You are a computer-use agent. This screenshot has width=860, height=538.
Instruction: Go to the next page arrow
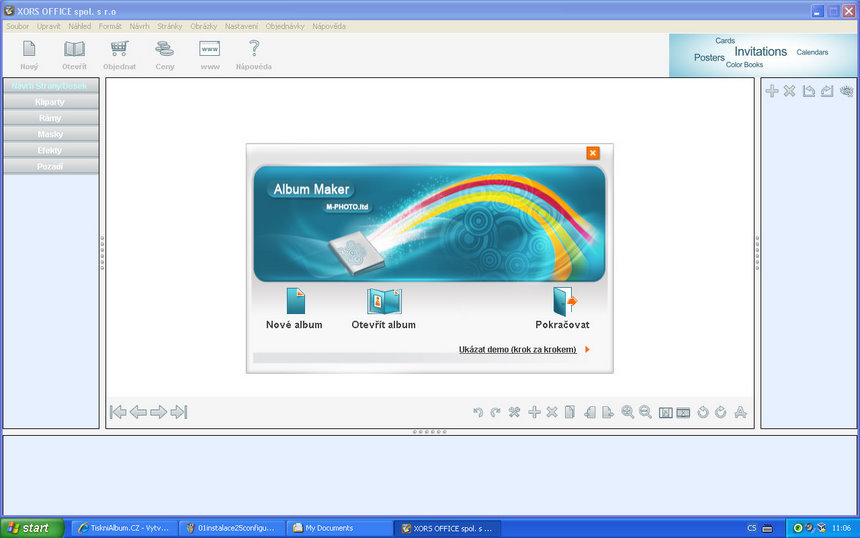click(x=159, y=412)
